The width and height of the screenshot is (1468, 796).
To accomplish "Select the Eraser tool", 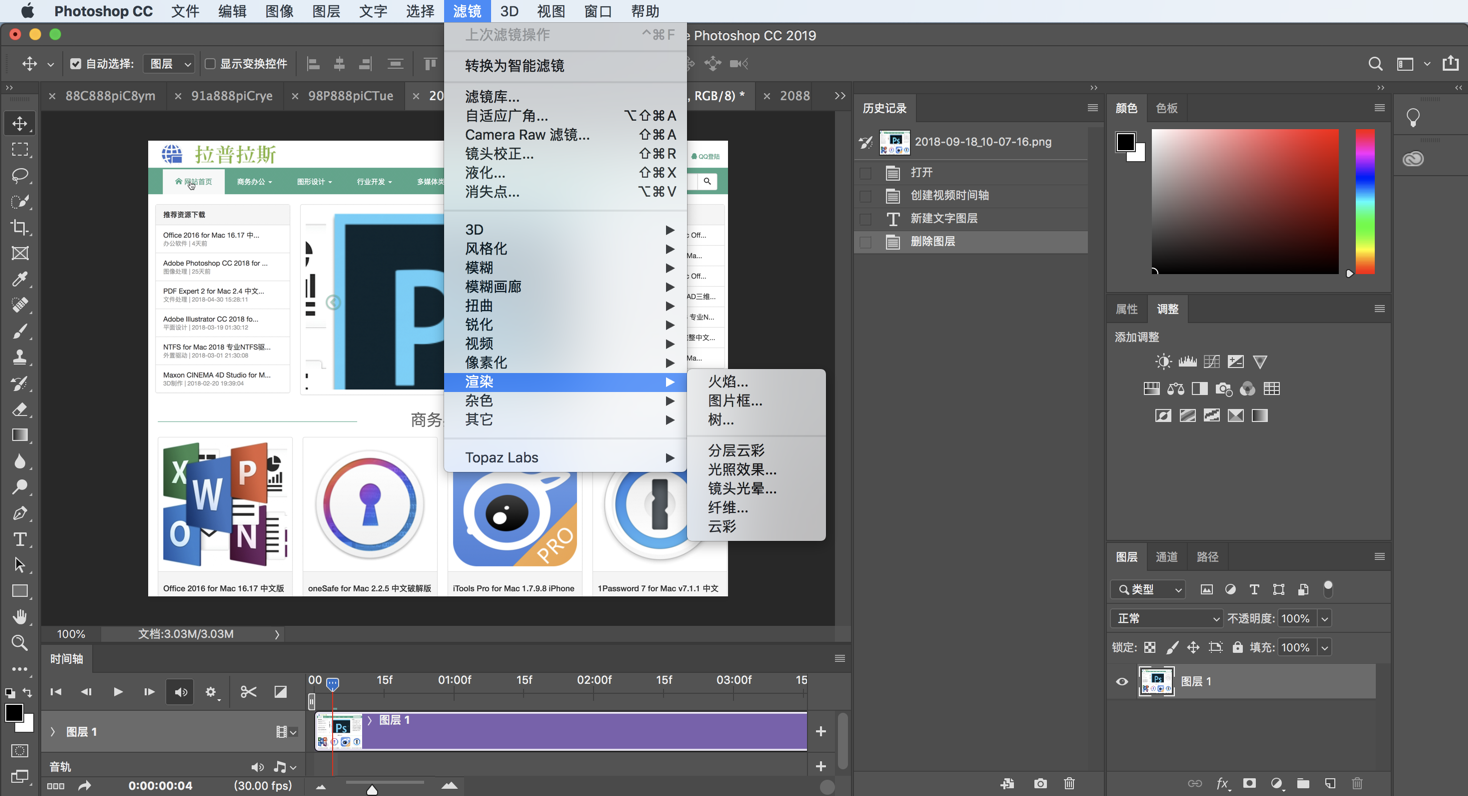I will click(20, 408).
